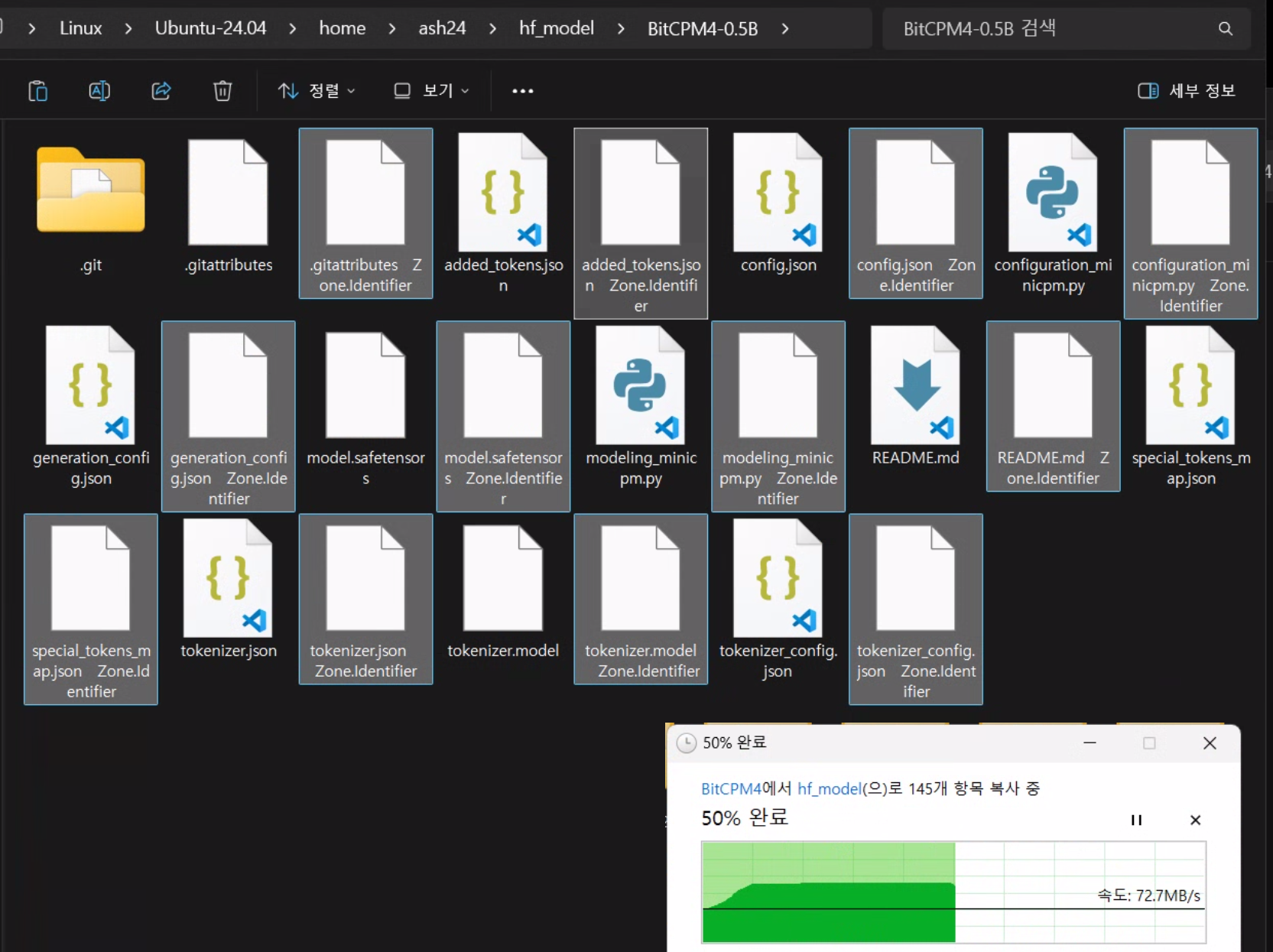Select the tokenizer.model Zone.Identifier file
The image size is (1273, 952).
click(x=641, y=599)
